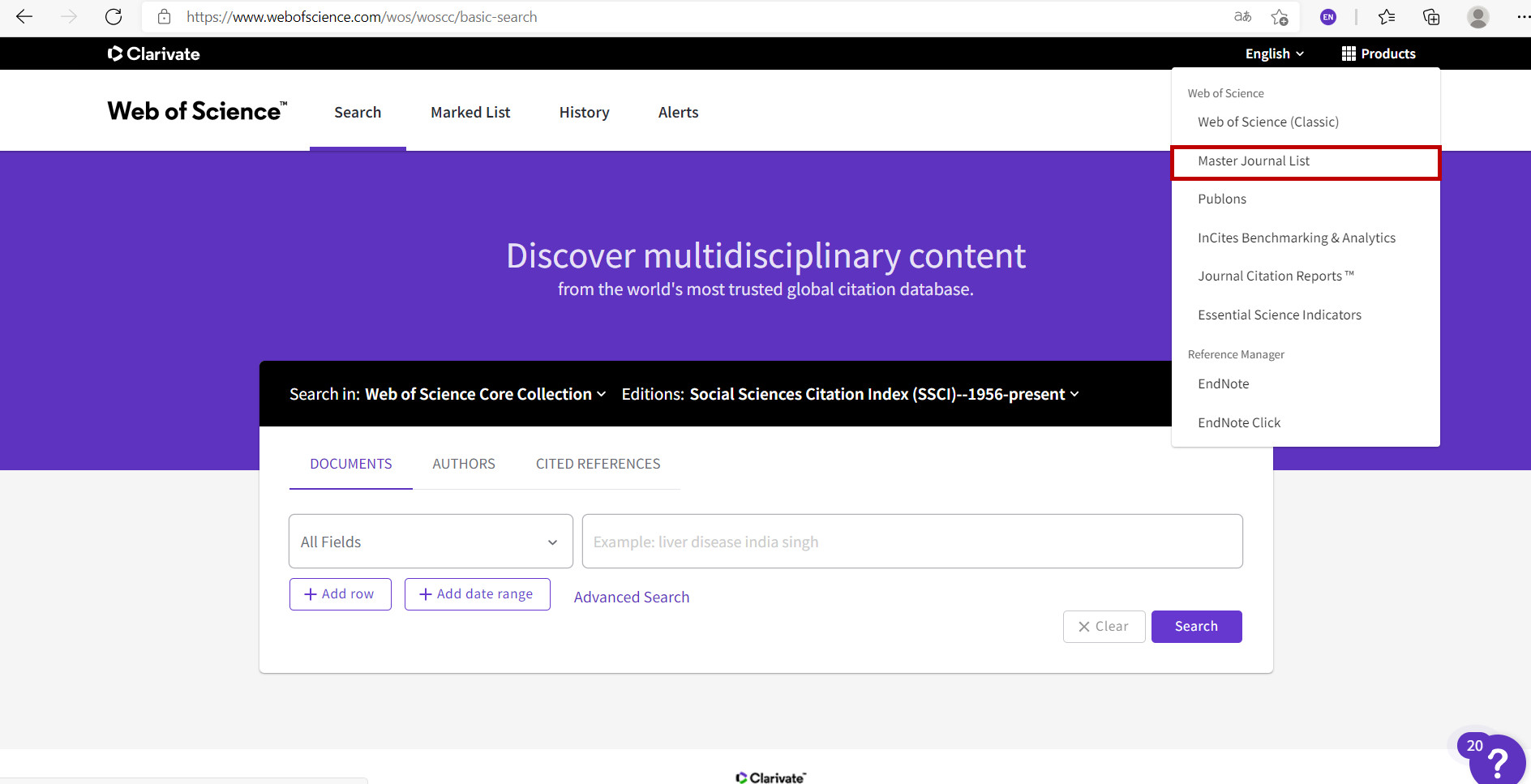Click the address bar URL
Viewport: 1531px width, 784px height.
pos(362,17)
